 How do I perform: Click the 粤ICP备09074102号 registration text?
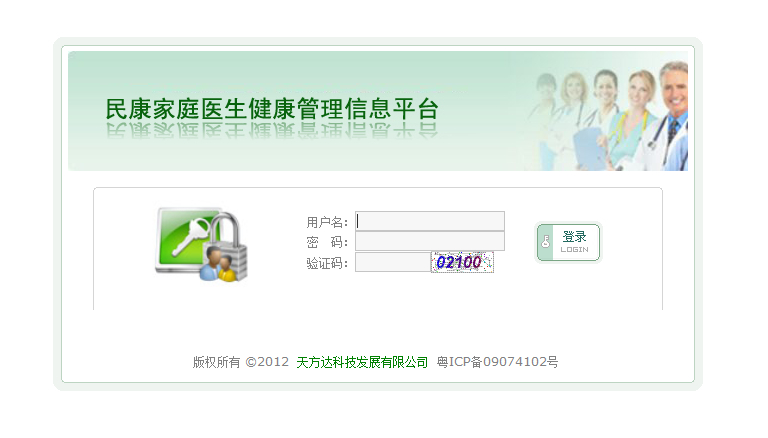(497, 362)
